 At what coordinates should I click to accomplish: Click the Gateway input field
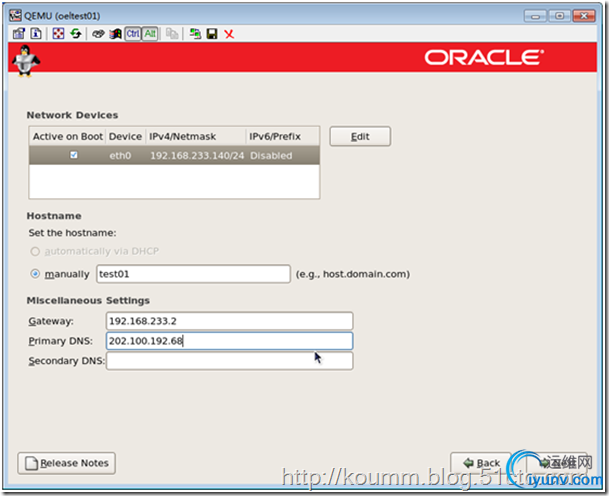point(230,321)
